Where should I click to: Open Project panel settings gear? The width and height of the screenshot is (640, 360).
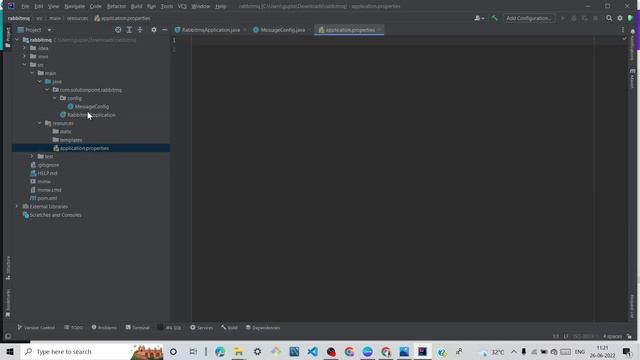[x=154, y=30]
